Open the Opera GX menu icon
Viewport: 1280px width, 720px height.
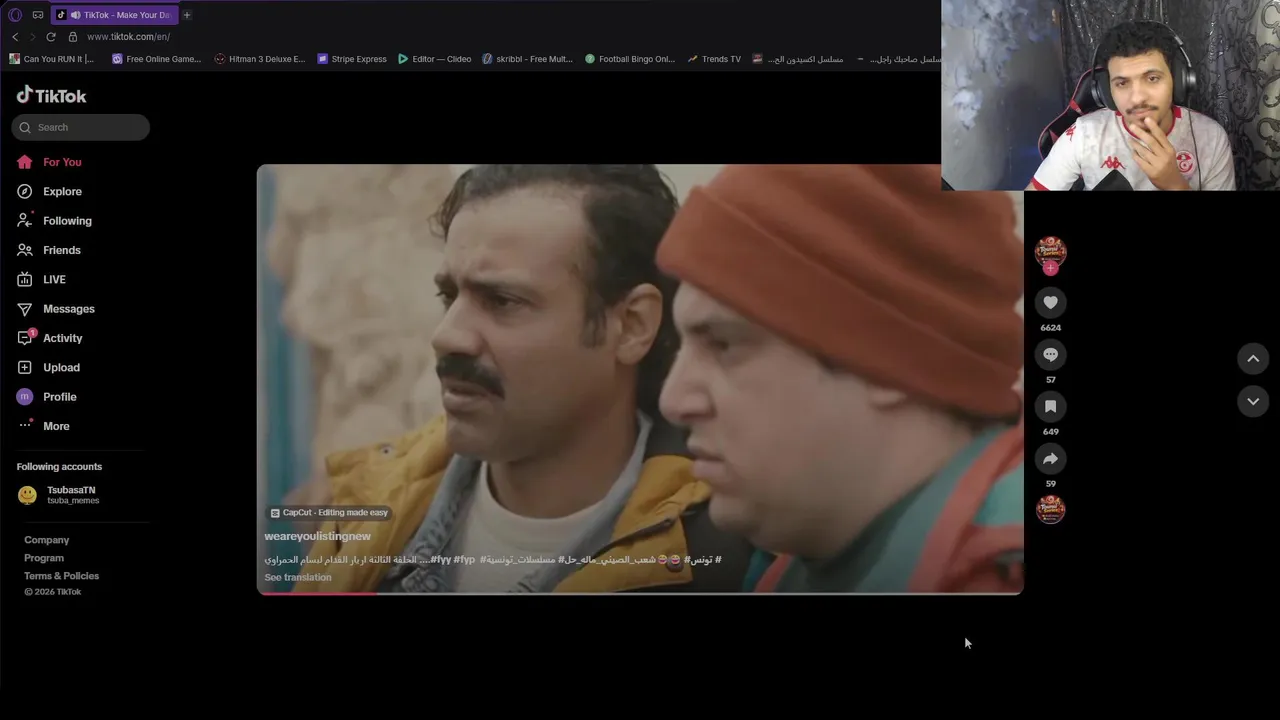click(15, 15)
